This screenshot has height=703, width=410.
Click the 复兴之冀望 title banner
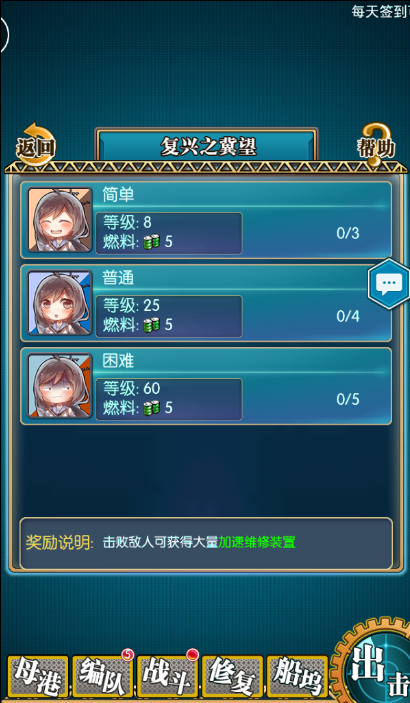pos(207,146)
